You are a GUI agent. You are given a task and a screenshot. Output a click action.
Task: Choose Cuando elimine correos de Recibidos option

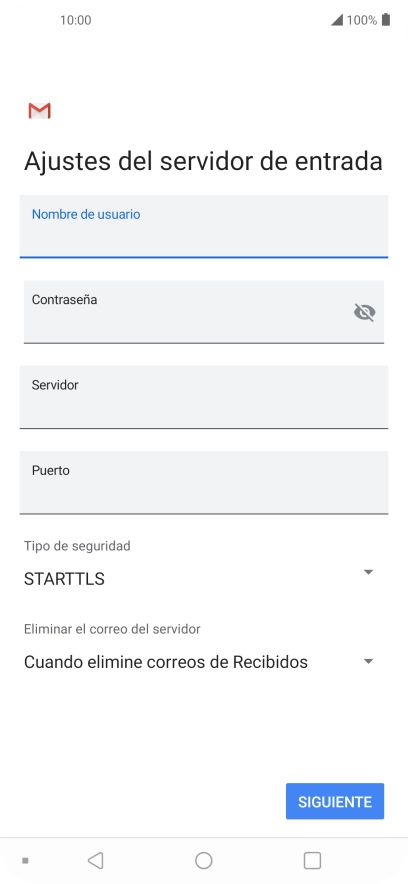click(x=166, y=662)
